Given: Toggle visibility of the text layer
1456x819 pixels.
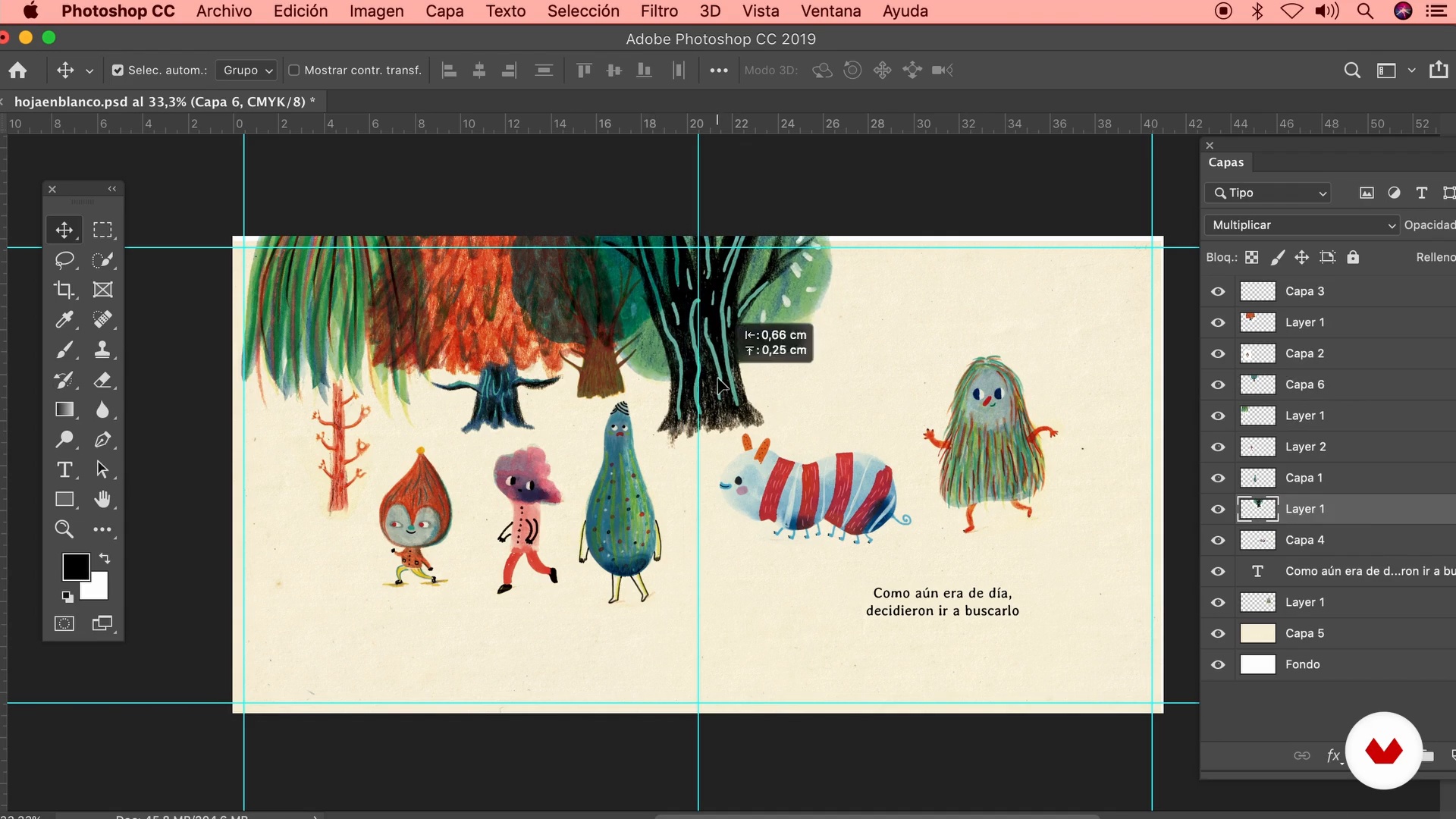Looking at the screenshot, I should coord(1218,571).
